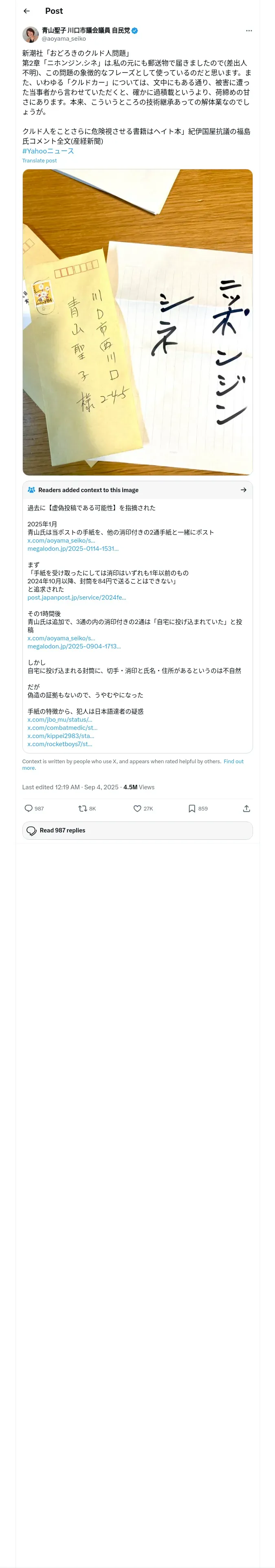Open the megalodon.jp/2025-0904 archive link
The width and height of the screenshot is (275, 1568).
[75, 646]
